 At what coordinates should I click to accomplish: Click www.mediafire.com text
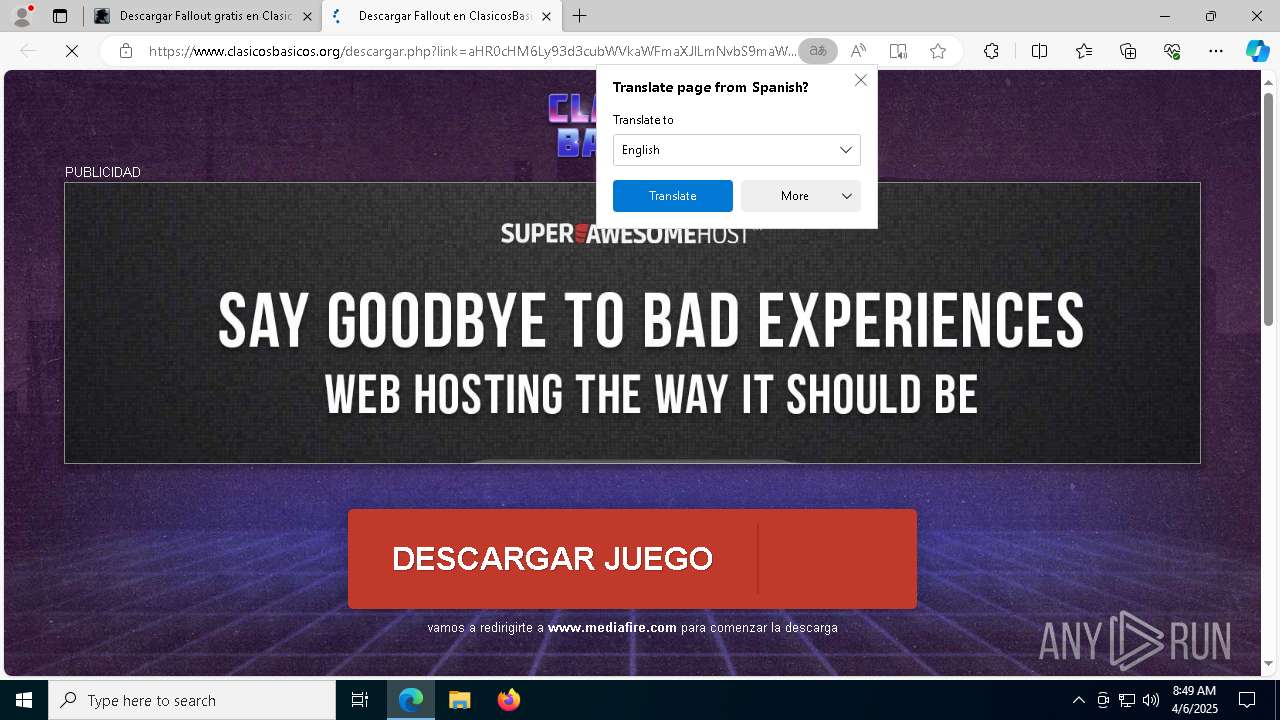click(612, 628)
